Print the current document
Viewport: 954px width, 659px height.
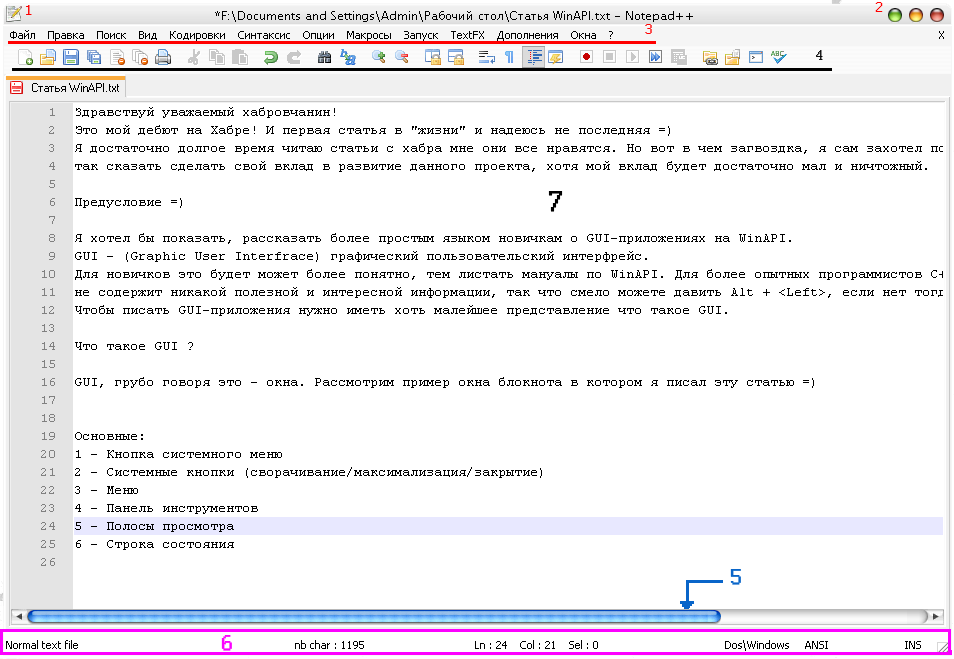point(163,57)
